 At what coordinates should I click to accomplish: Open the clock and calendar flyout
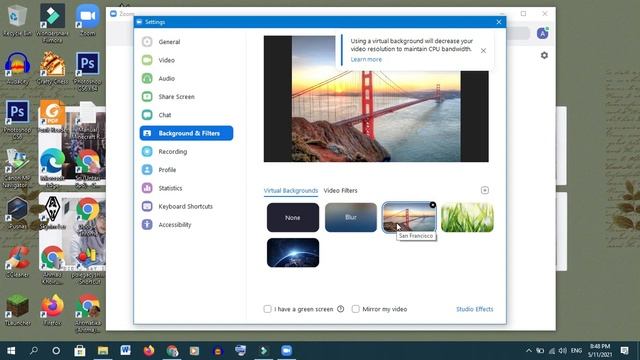click(x=600, y=351)
